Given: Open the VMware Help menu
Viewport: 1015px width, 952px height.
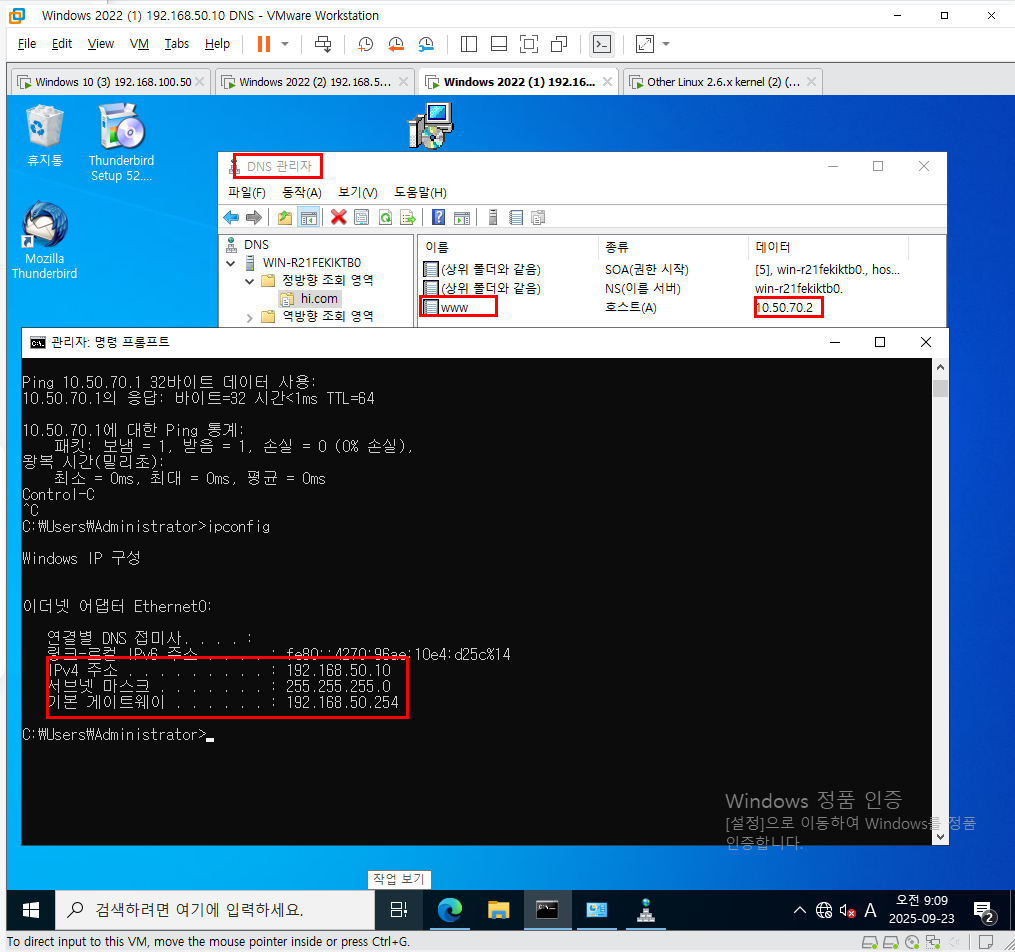Looking at the screenshot, I should (x=217, y=43).
